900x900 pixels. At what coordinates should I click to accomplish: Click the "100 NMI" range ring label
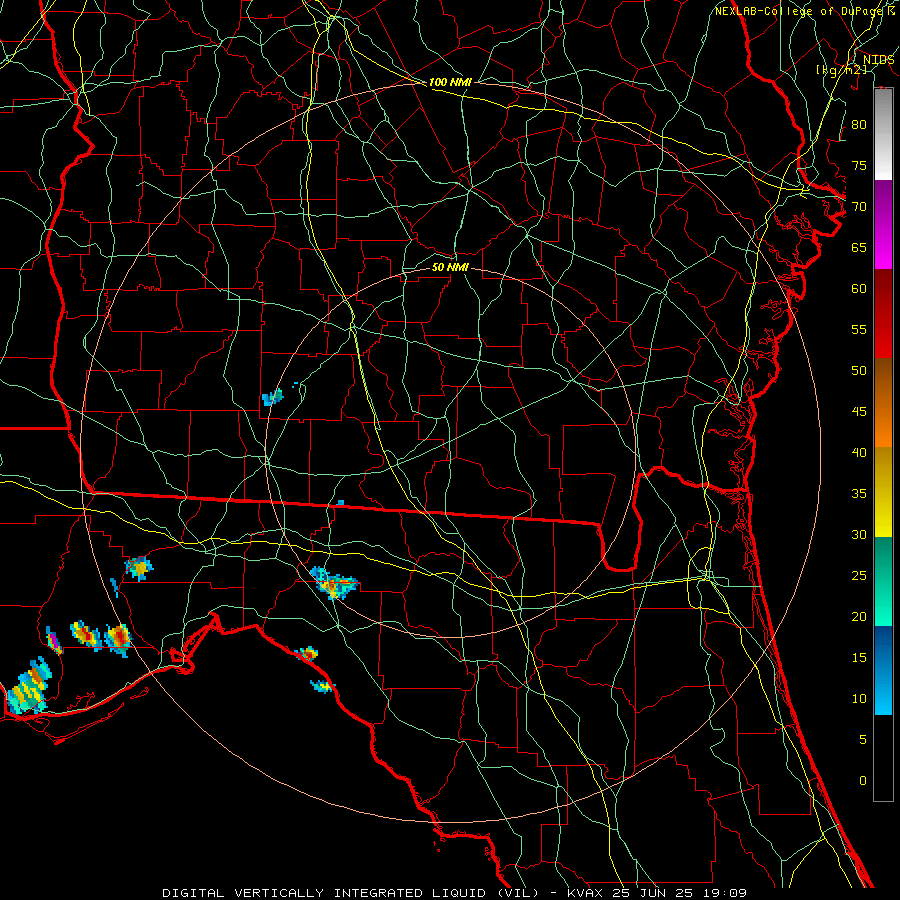click(450, 82)
